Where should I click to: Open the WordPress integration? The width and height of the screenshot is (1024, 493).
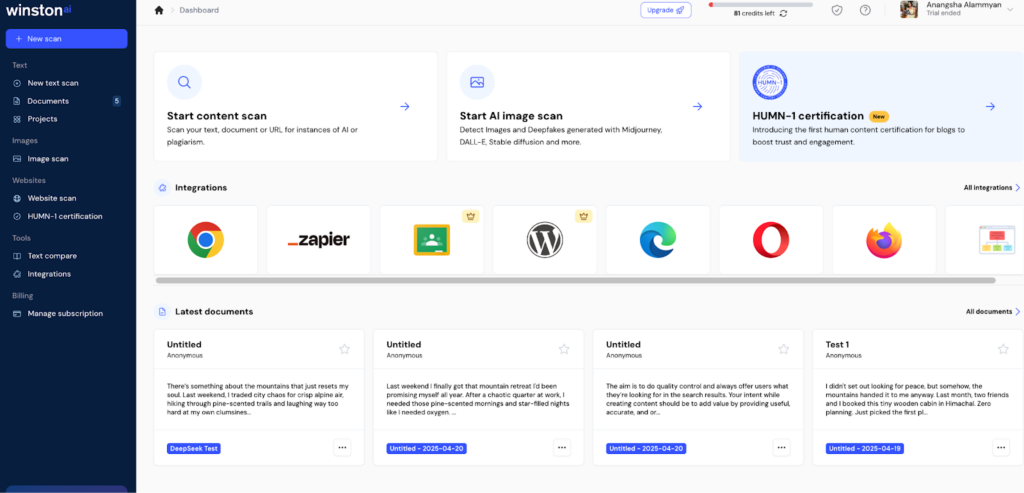point(545,240)
